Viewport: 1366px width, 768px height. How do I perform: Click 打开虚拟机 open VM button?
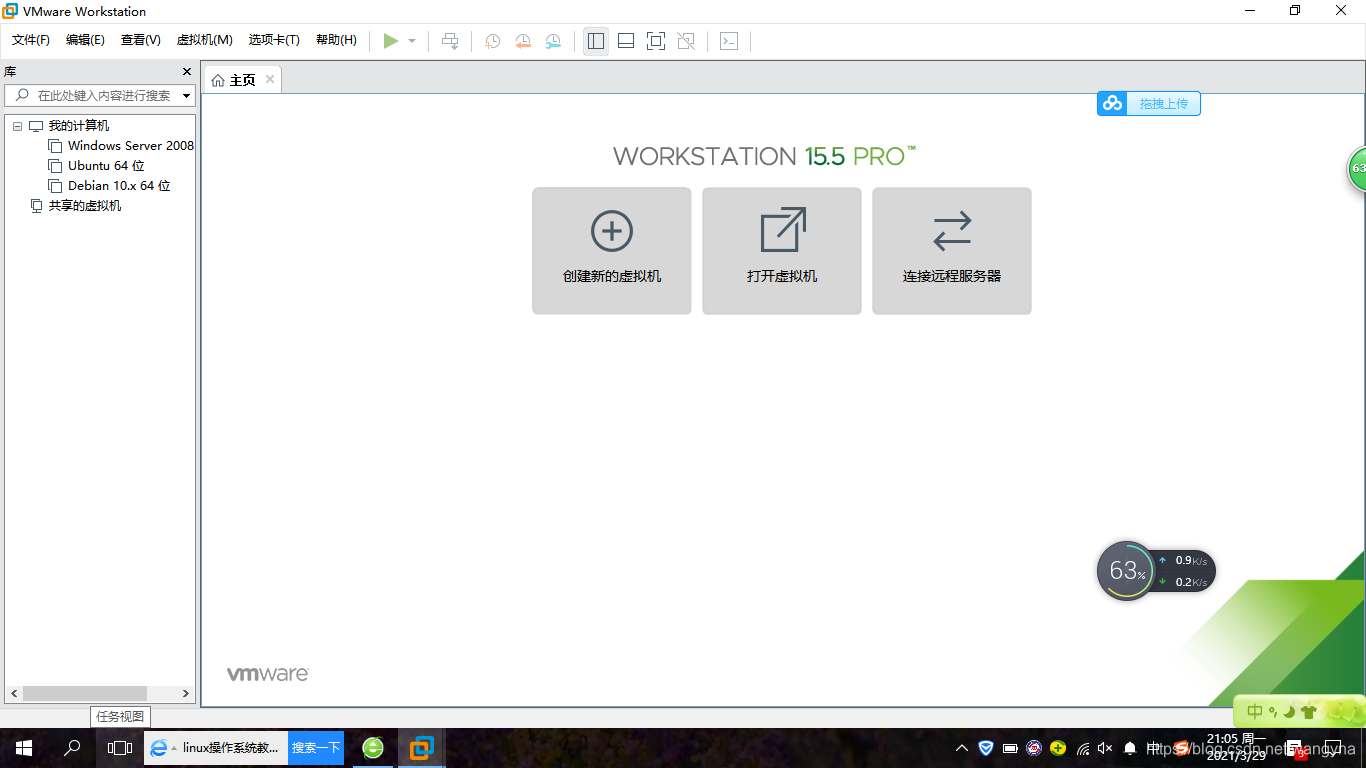click(782, 251)
